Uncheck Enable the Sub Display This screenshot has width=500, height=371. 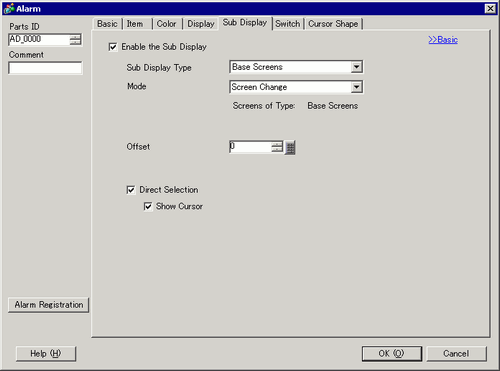click(x=113, y=47)
